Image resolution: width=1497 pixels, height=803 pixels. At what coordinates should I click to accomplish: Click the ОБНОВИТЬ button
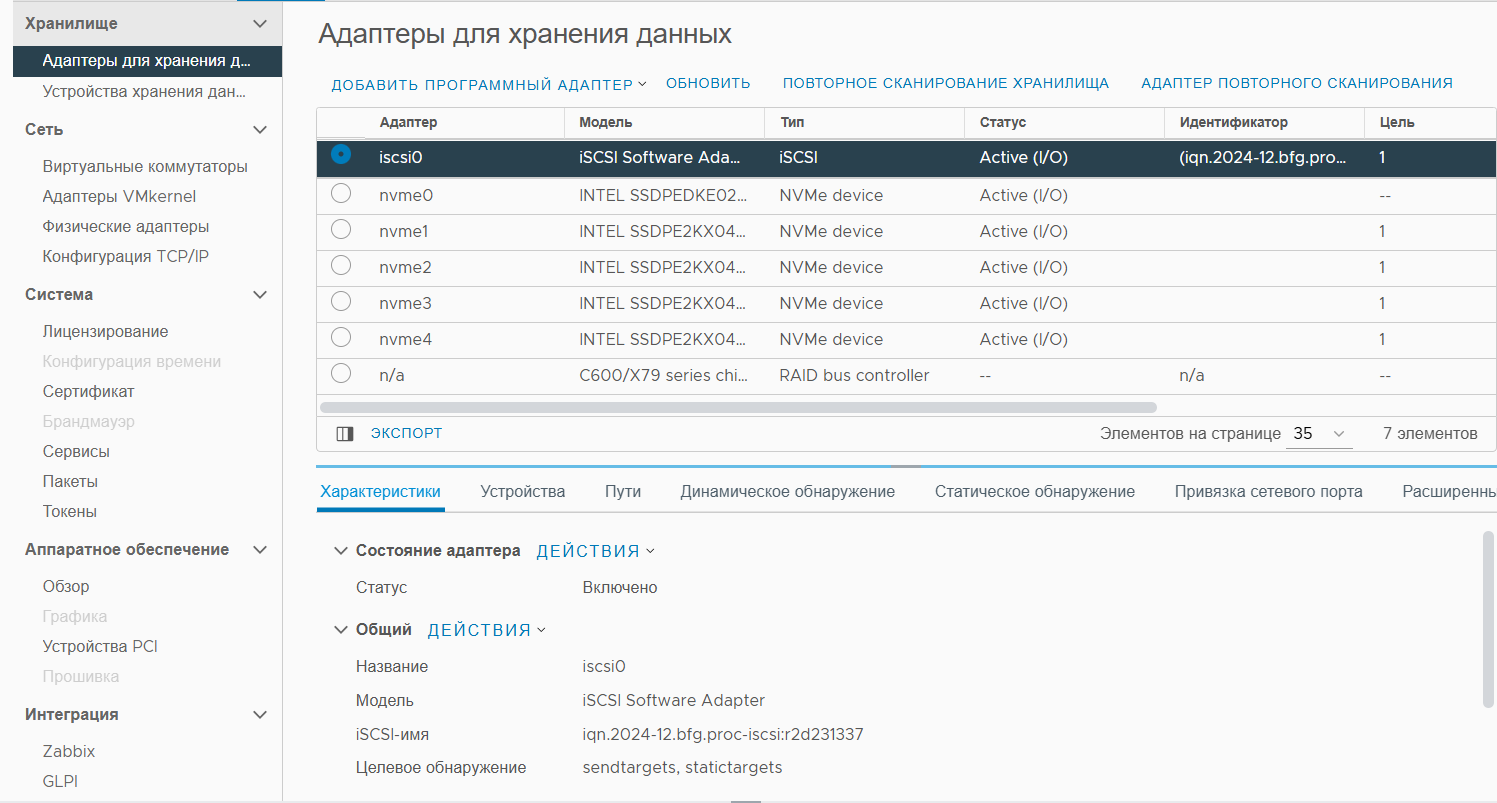point(708,83)
